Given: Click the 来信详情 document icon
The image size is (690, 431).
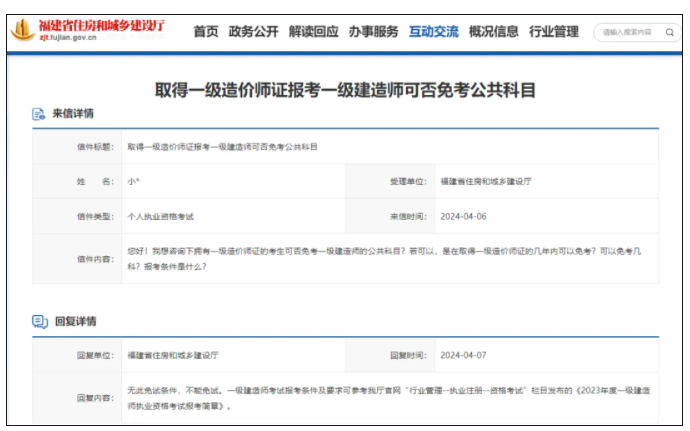Looking at the screenshot, I should click(x=39, y=114).
